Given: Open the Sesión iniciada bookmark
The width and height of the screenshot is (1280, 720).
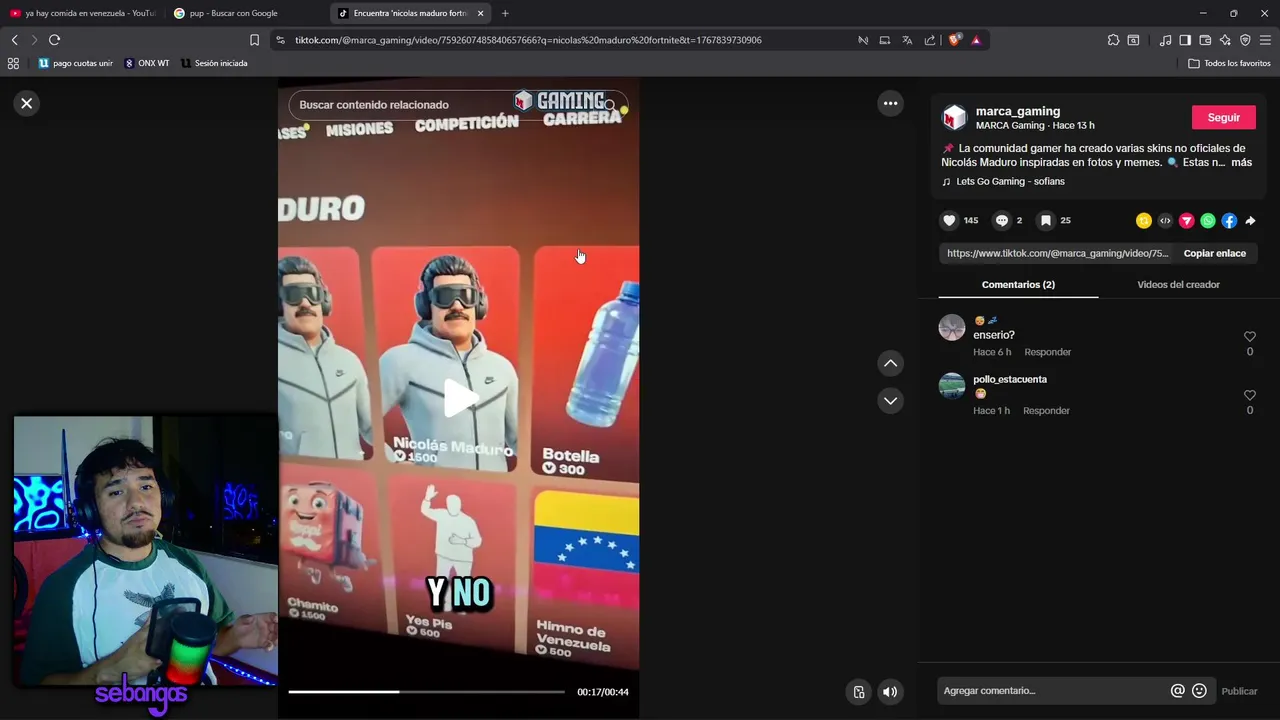Looking at the screenshot, I should [214, 63].
